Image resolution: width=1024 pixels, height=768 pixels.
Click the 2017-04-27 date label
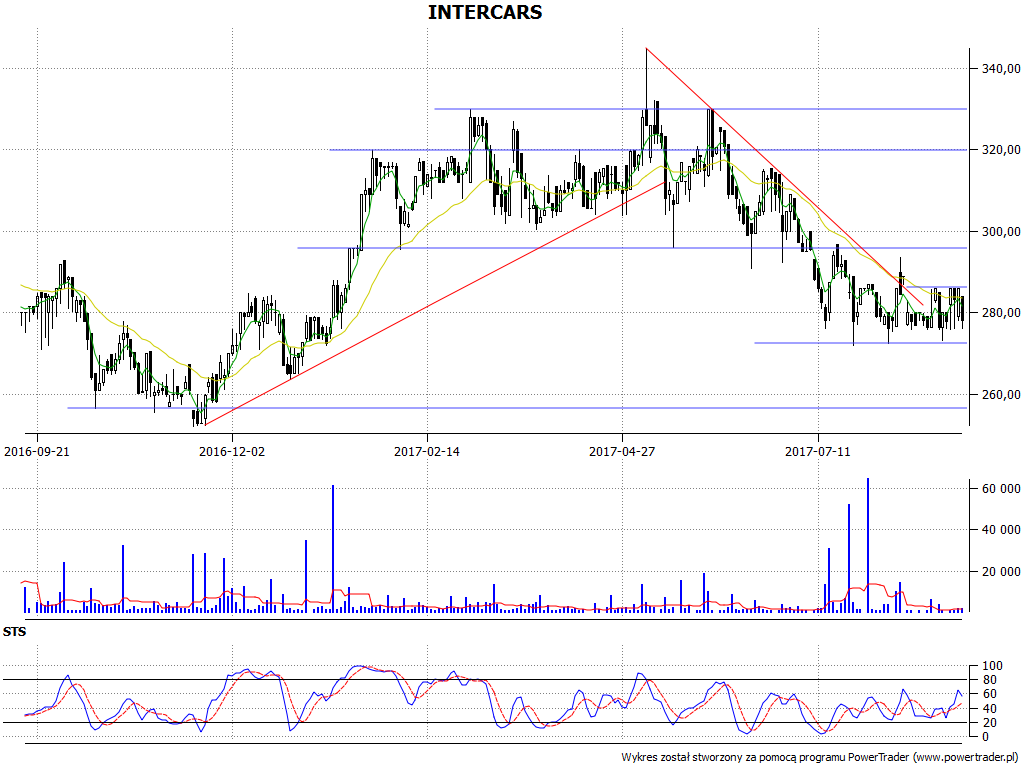(622, 452)
